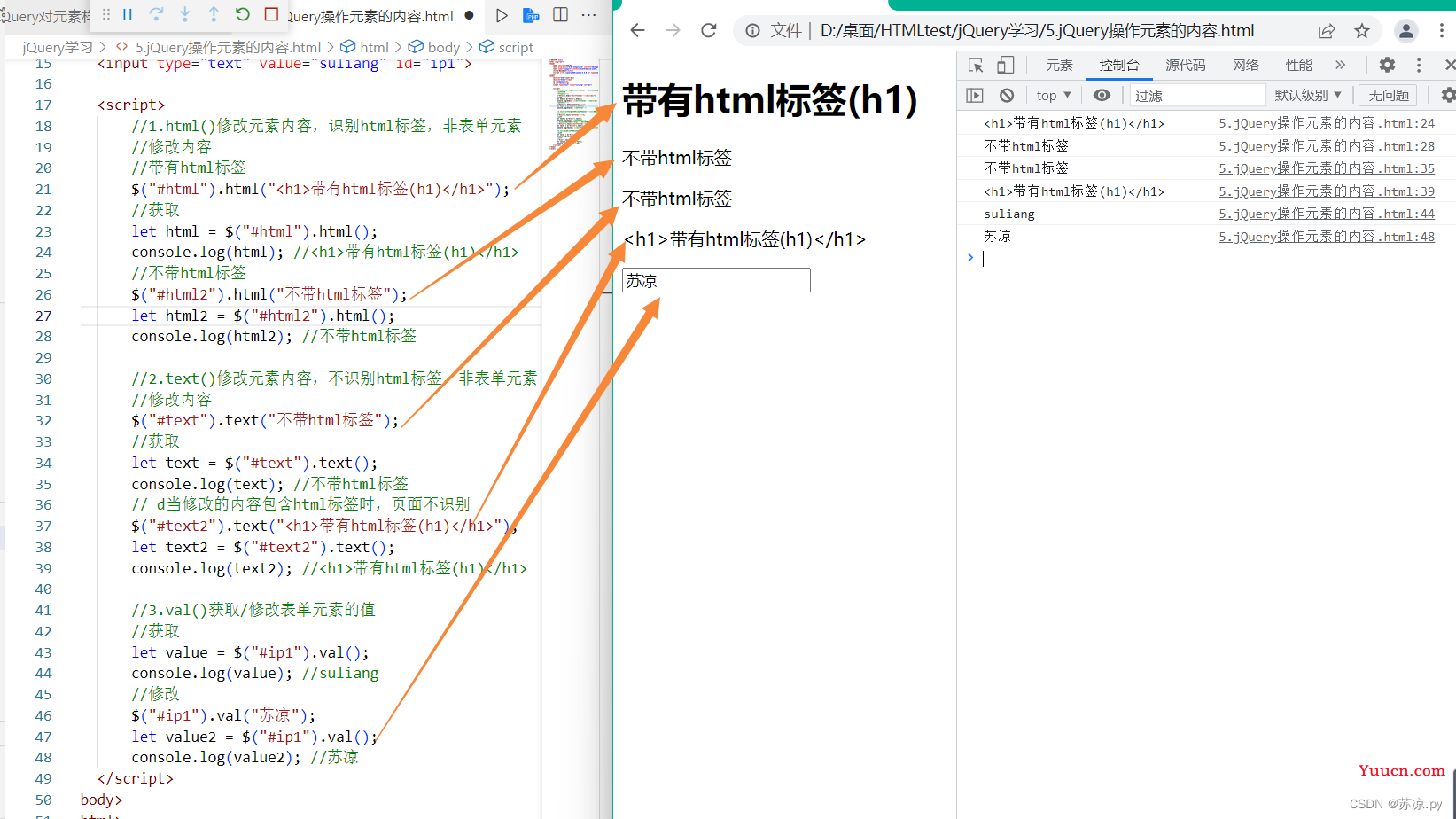Grab the debug toolbar drag handle

pos(106,14)
